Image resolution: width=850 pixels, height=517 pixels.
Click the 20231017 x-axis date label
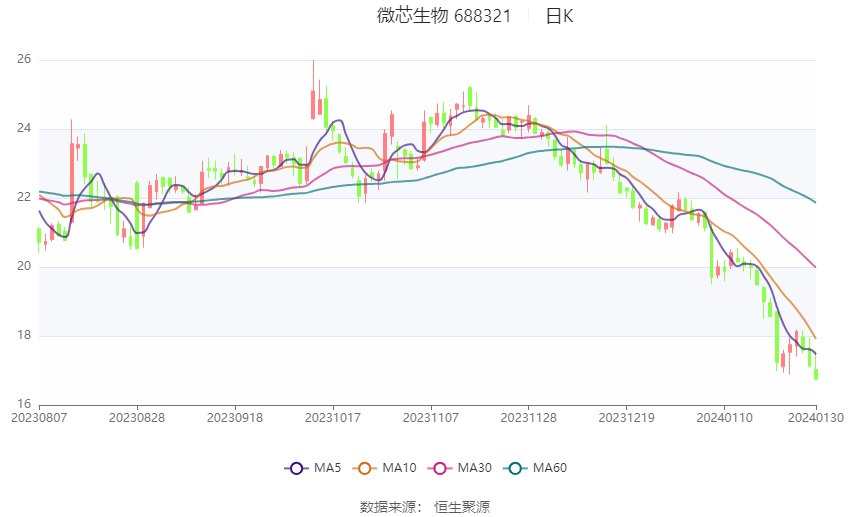pos(333,418)
